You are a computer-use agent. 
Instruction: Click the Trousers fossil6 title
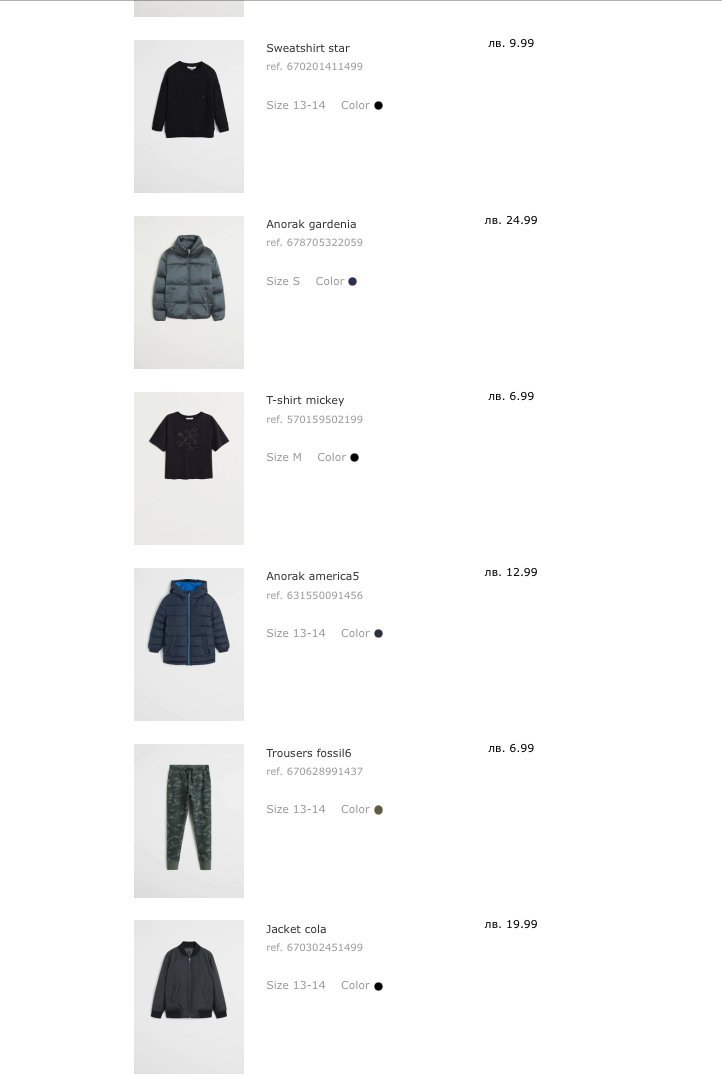click(308, 753)
